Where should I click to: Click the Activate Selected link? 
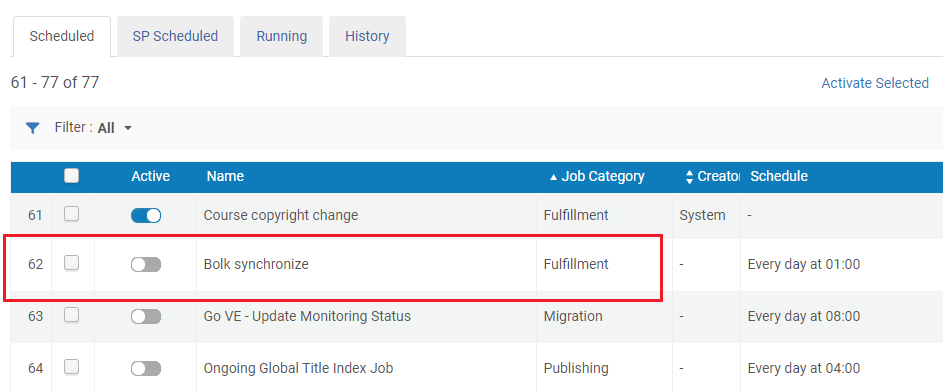point(875,83)
